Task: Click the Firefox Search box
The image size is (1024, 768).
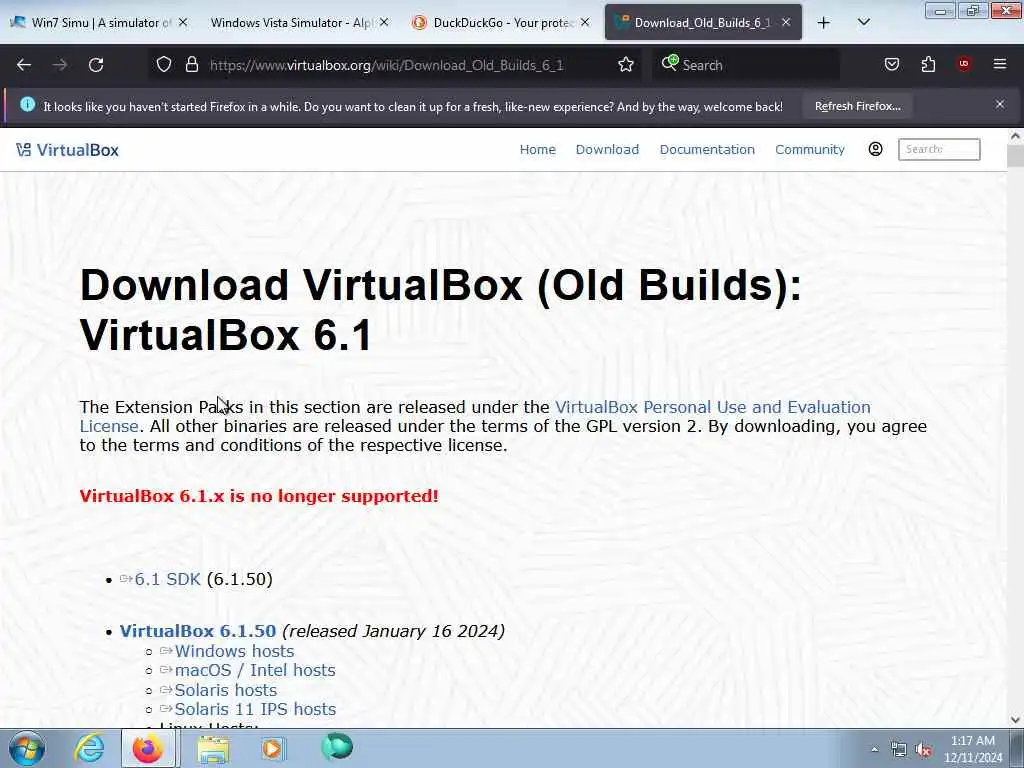Action: tap(745, 65)
